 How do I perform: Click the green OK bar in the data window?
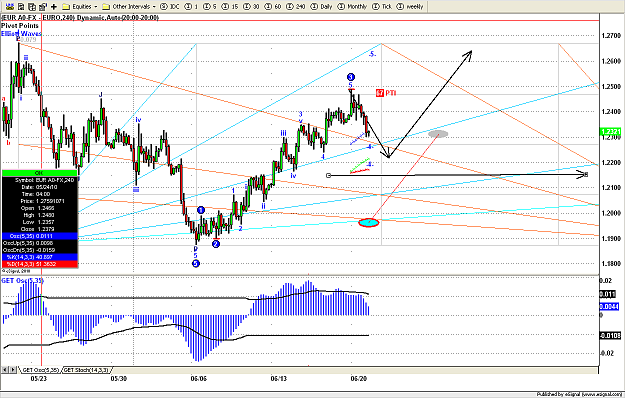[39, 173]
